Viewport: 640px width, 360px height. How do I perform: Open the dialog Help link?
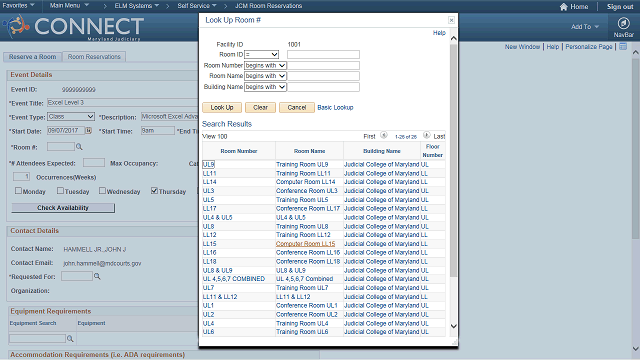pyautogui.click(x=439, y=33)
